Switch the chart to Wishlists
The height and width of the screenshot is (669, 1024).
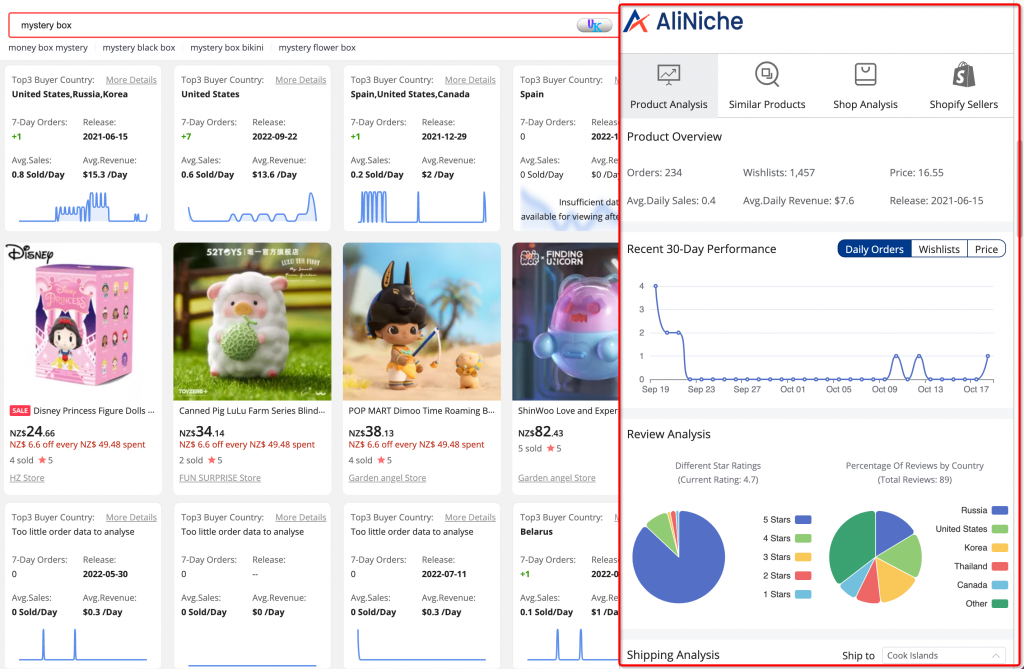coord(939,249)
